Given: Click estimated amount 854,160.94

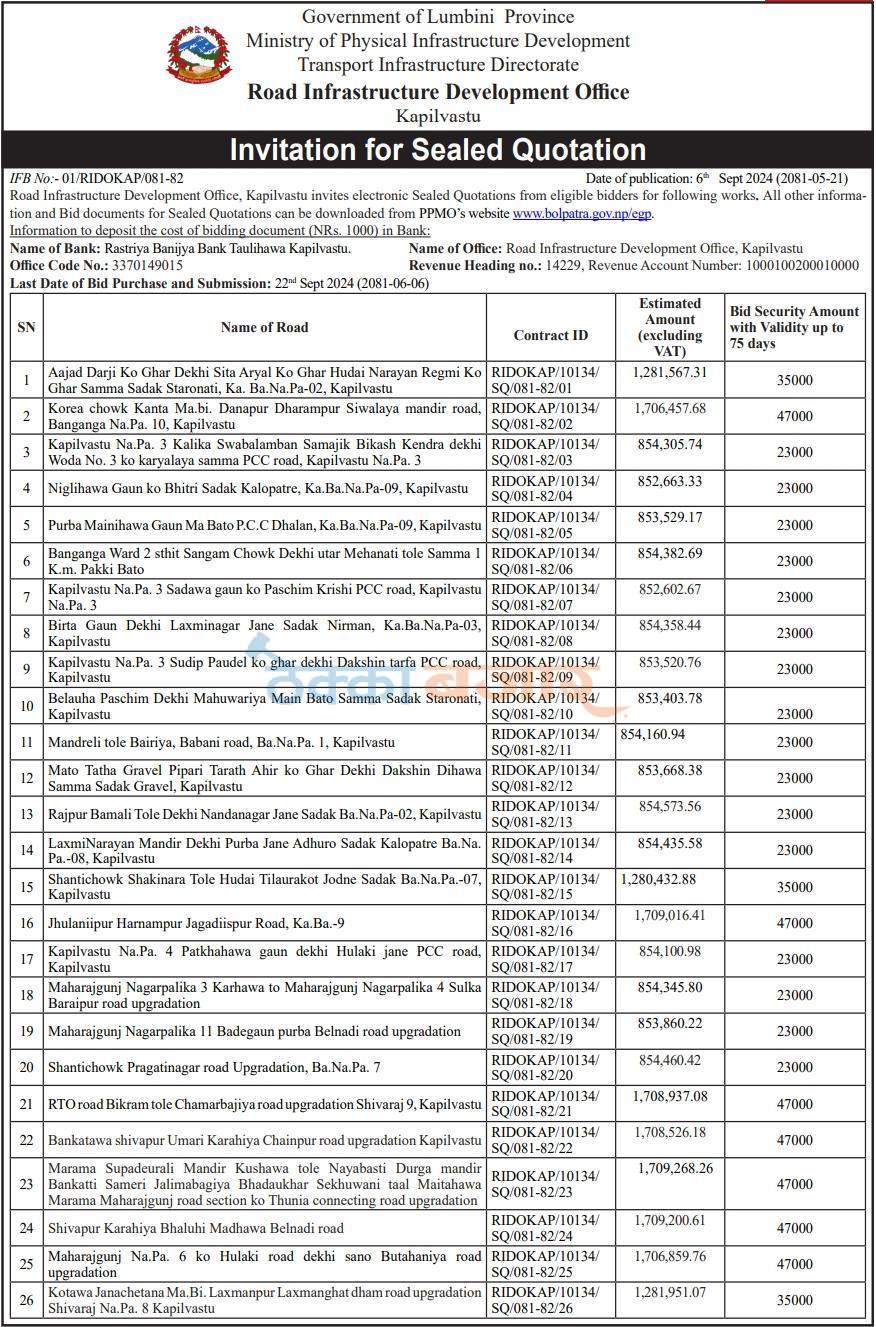Looking at the screenshot, I should (653, 734).
